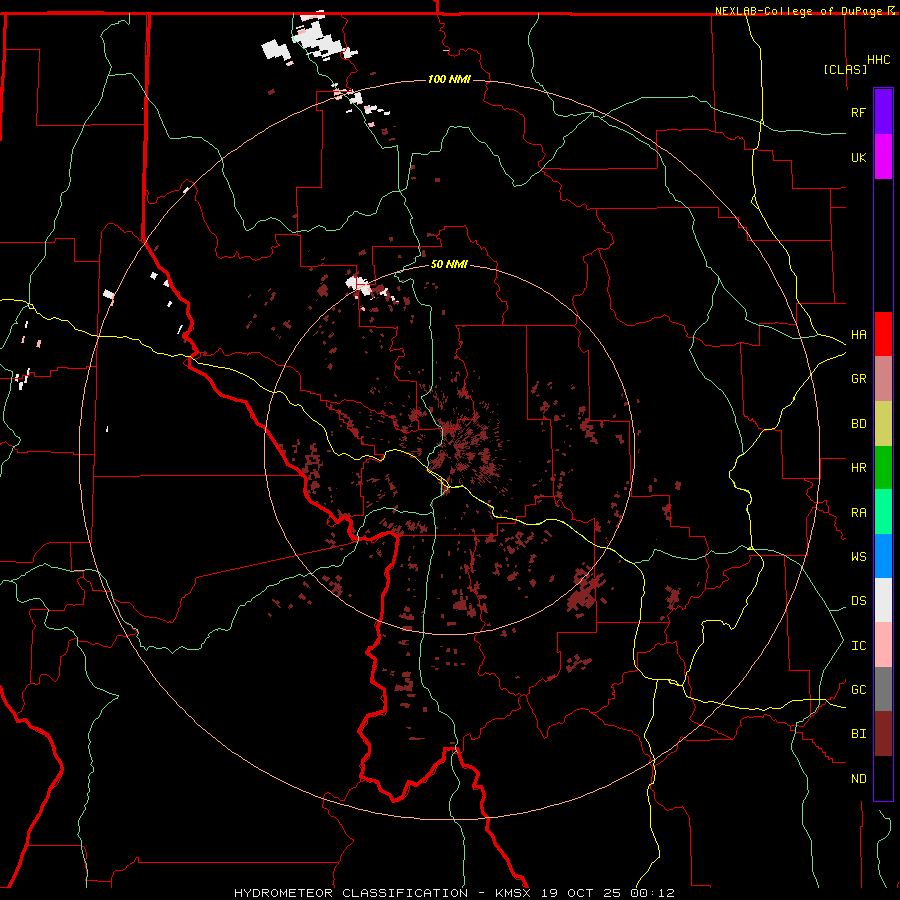Select the GR pink-brown legend swatch
The width and height of the screenshot is (900, 900).
(x=883, y=379)
